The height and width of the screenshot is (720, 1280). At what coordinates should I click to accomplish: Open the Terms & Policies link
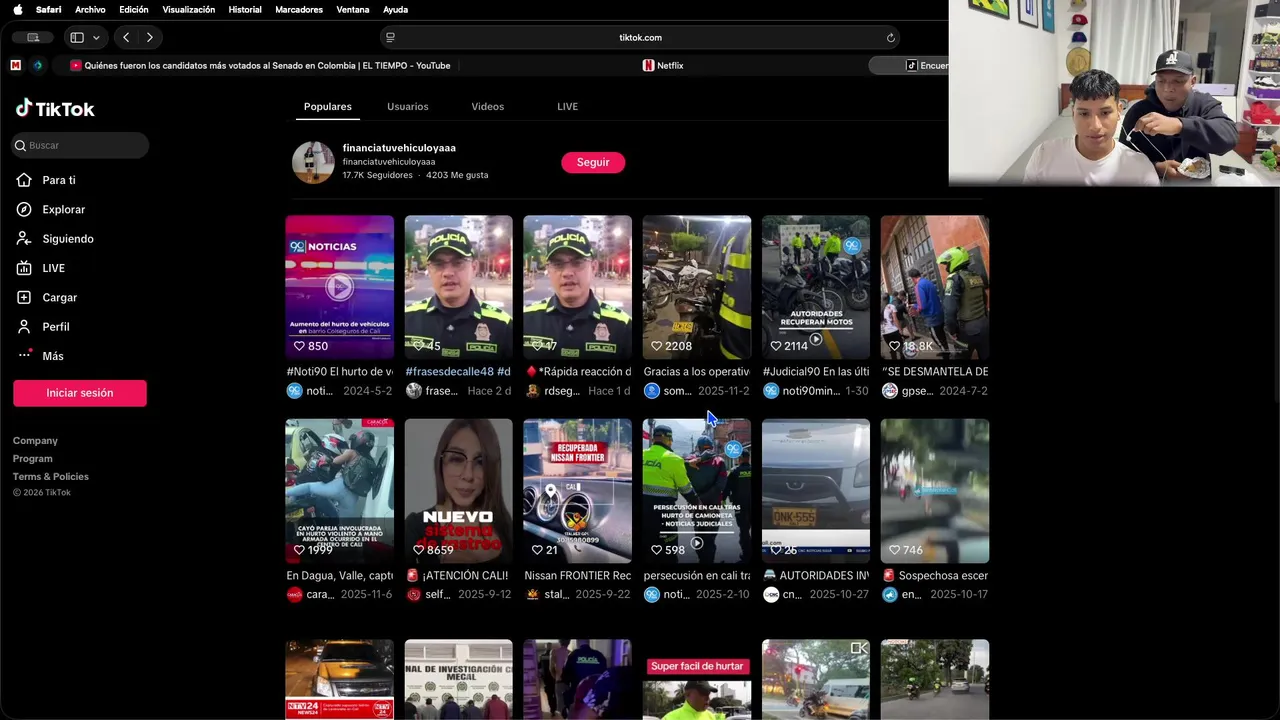(51, 476)
